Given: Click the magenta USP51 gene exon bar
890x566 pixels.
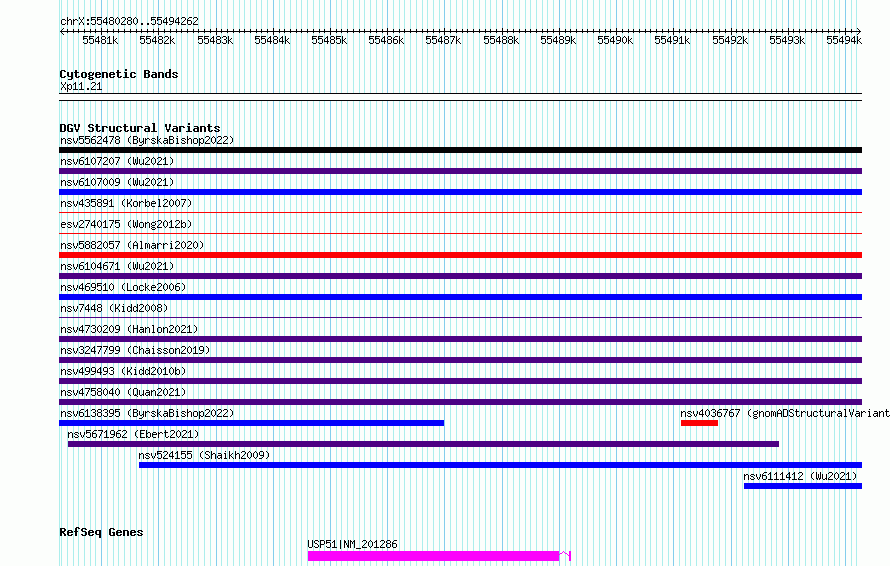Looking at the screenshot, I should [434, 556].
